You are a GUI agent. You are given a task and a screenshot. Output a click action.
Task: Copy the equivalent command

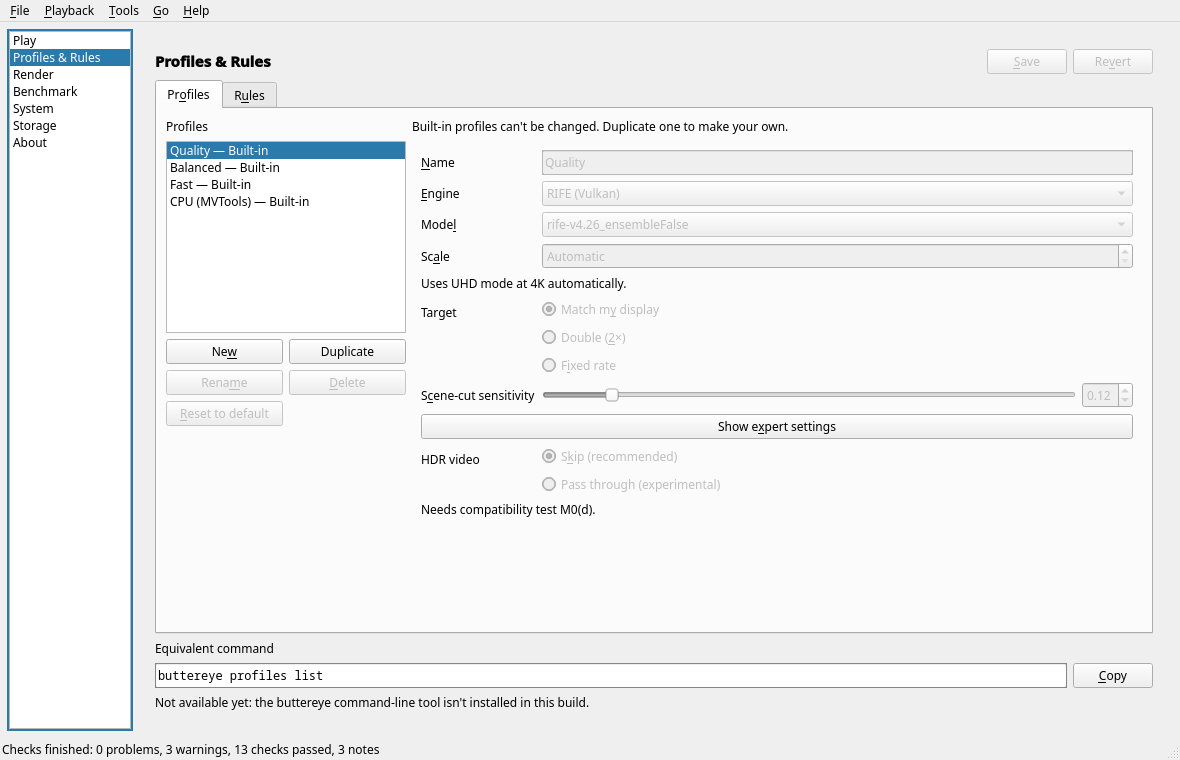click(x=1112, y=676)
